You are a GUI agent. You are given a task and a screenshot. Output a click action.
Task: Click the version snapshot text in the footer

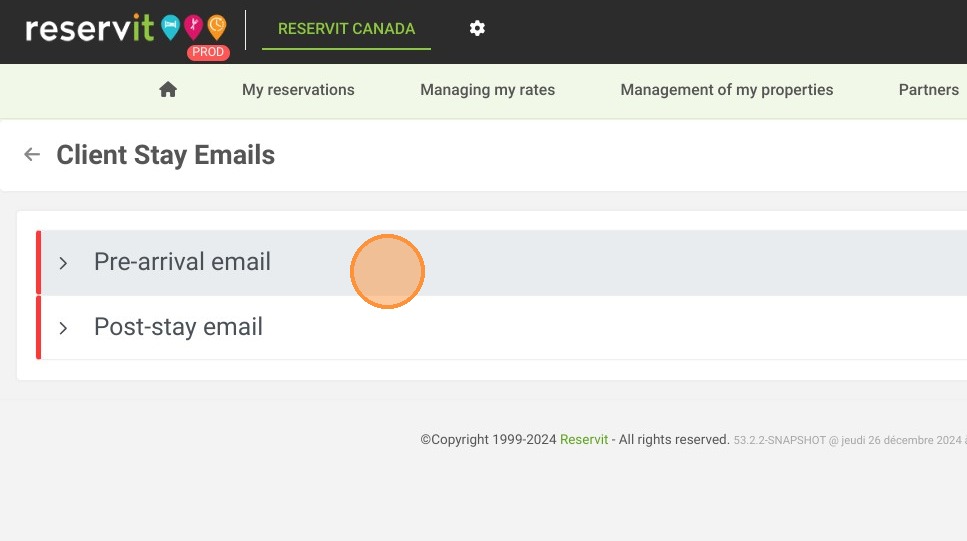pos(850,440)
